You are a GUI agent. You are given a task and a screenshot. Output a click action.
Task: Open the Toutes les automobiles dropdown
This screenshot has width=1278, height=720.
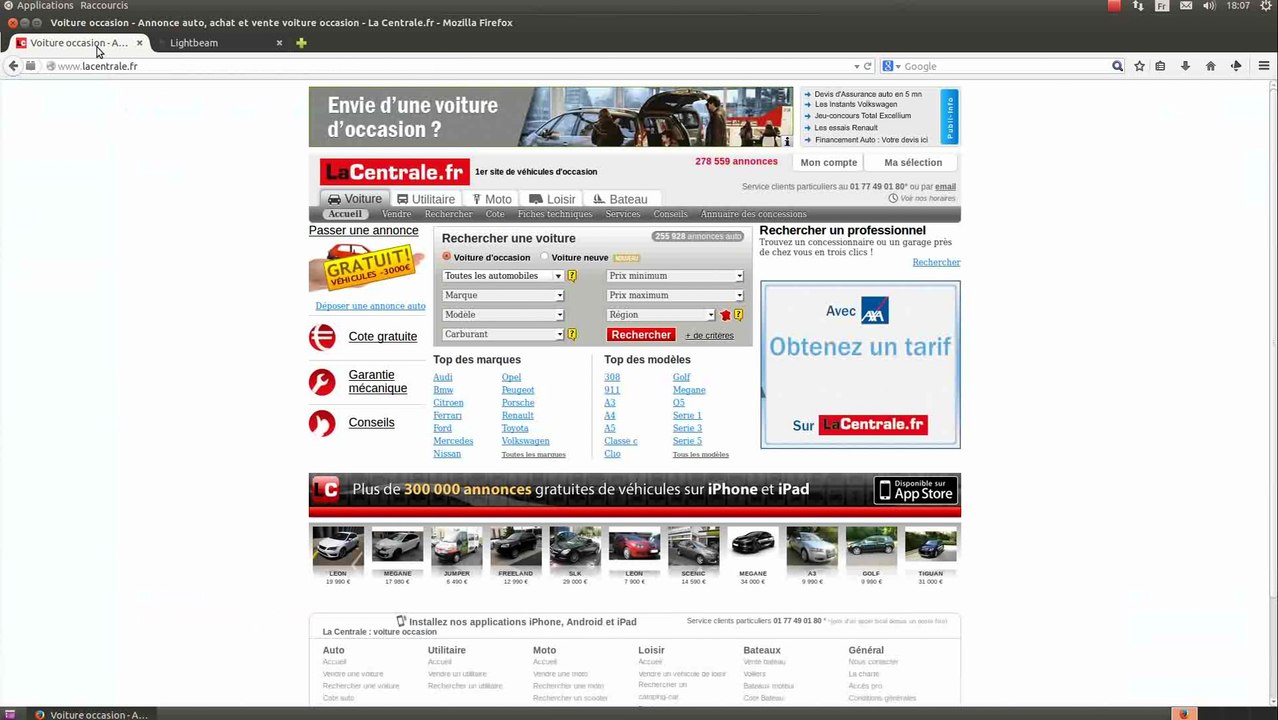coord(503,276)
